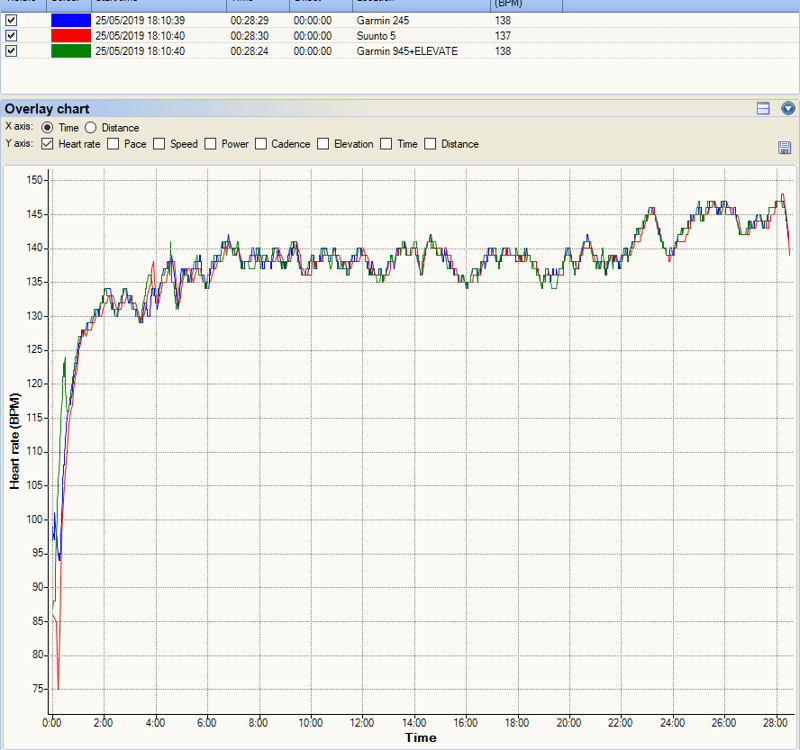The height and width of the screenshot is (750, 800).
Task: Select the Garmin 945+ELEVATE location cell
Action: coord(407,51)
